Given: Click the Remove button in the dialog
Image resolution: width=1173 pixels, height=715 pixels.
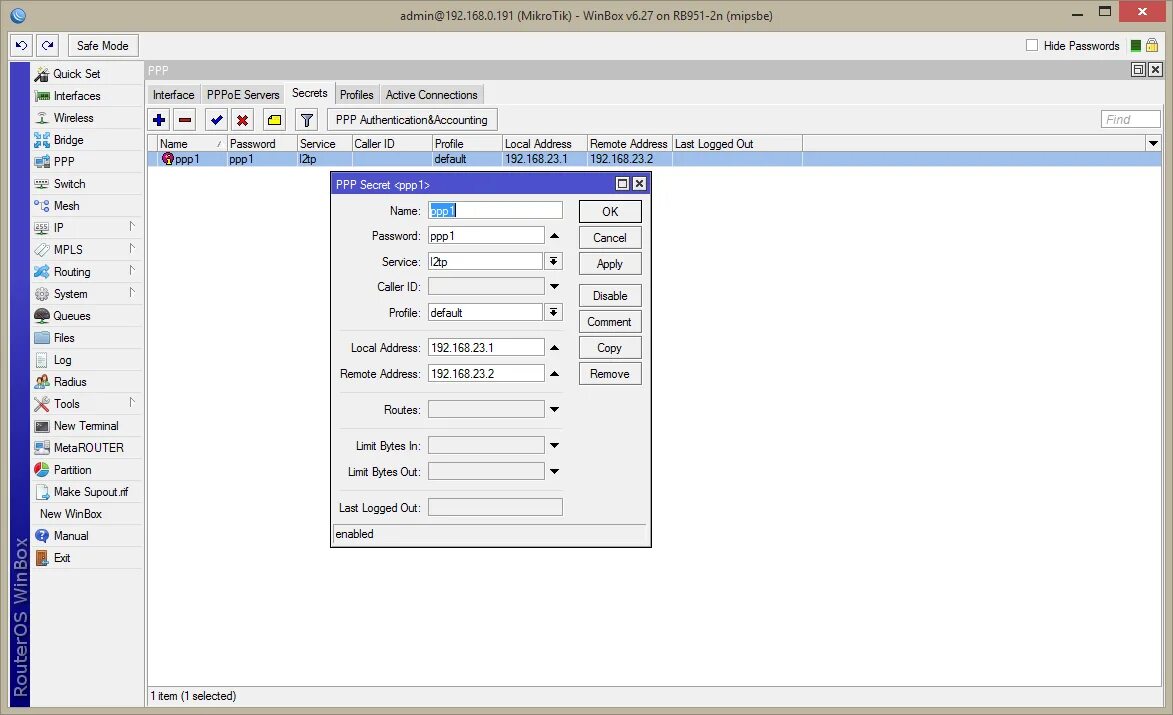Looking at the screenshot, I should pyautogui.click(x=610, y=374).
